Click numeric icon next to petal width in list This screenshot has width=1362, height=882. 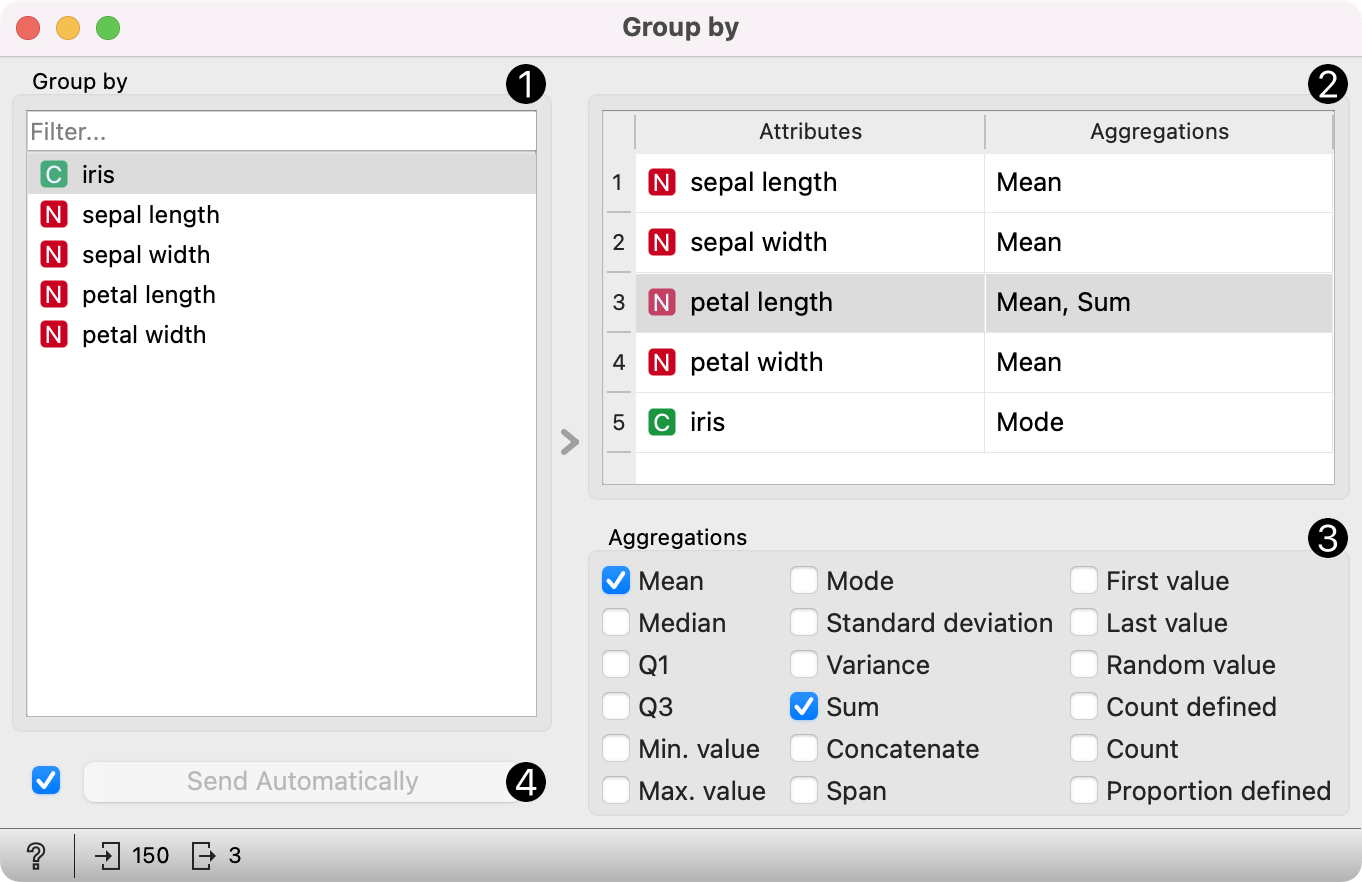[x=53, y=335]
